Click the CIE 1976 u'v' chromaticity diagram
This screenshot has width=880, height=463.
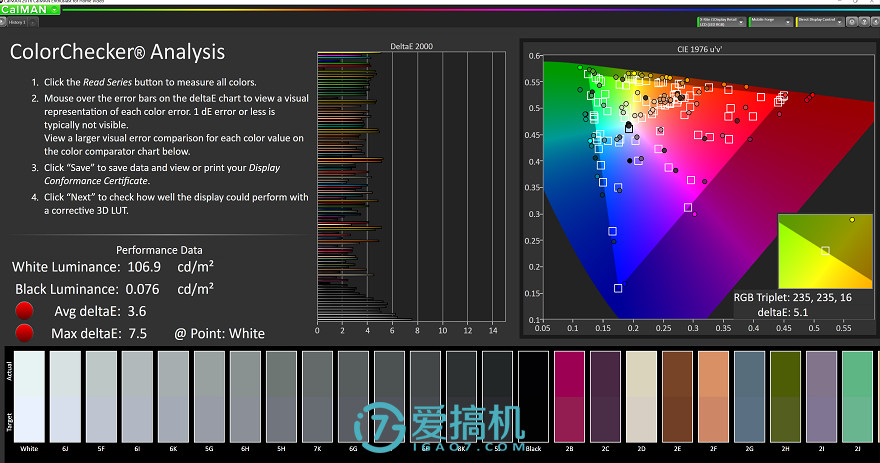(710, 187)
